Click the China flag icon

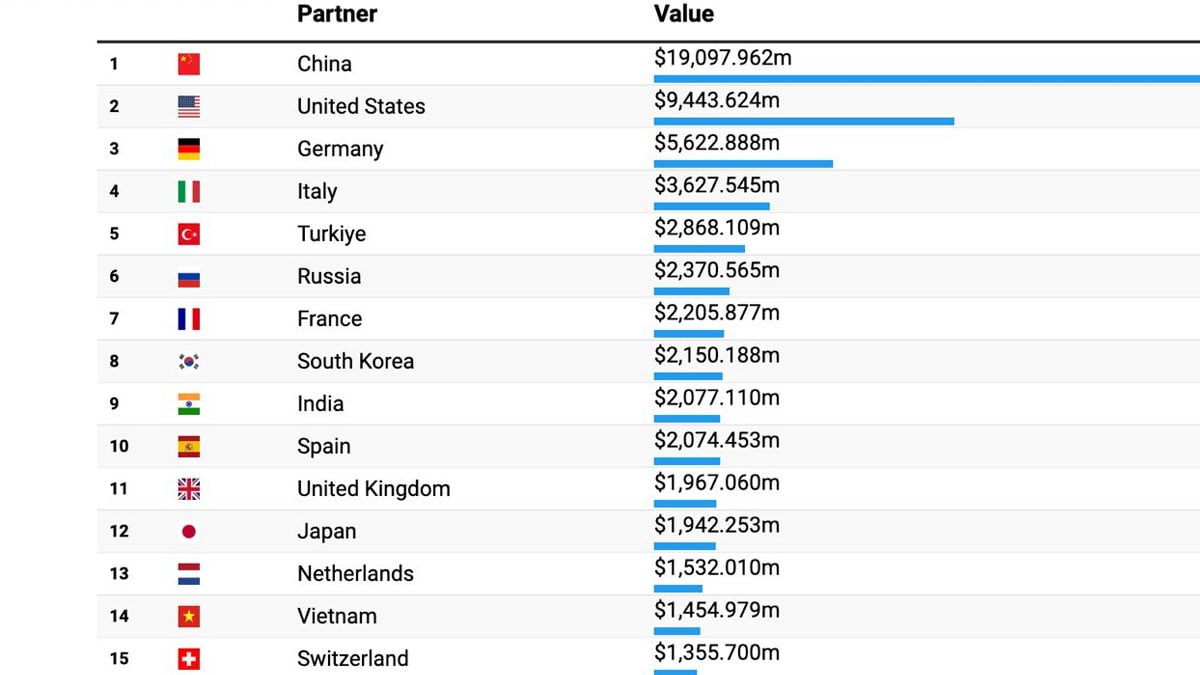point(189,64)
